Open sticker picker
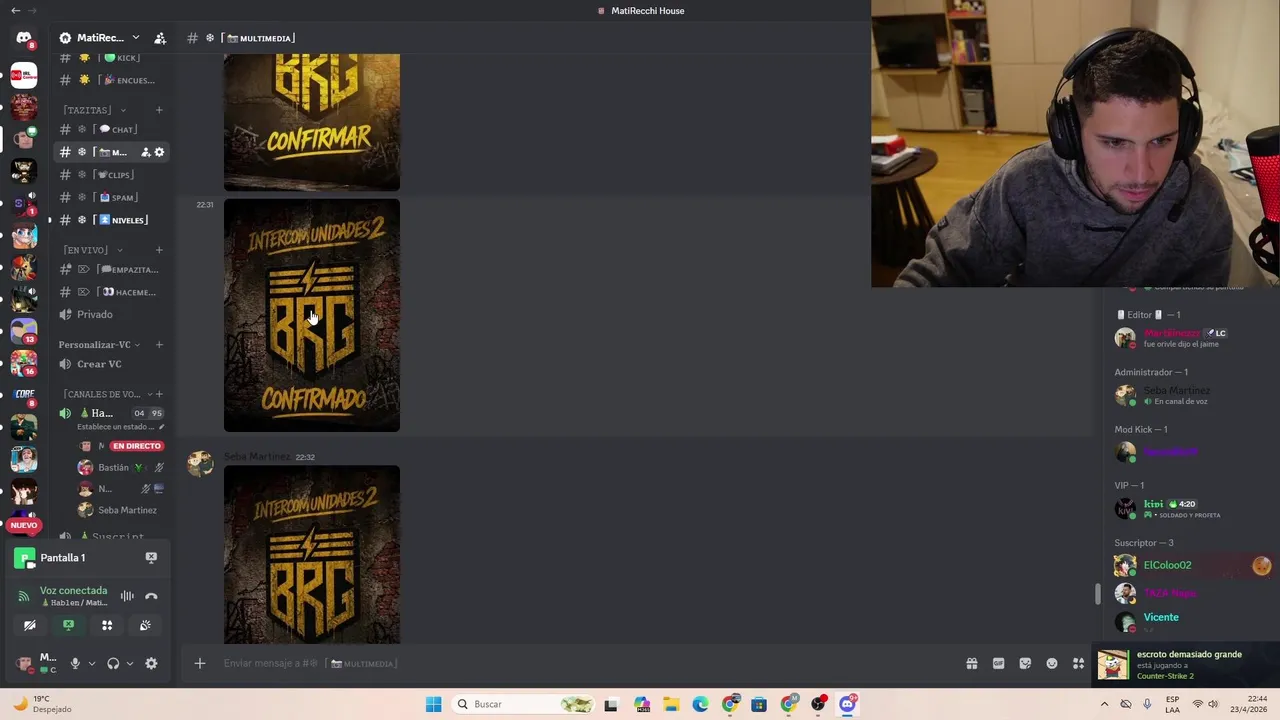Viewport: 1280px width, 720px height. [1025, 663]
